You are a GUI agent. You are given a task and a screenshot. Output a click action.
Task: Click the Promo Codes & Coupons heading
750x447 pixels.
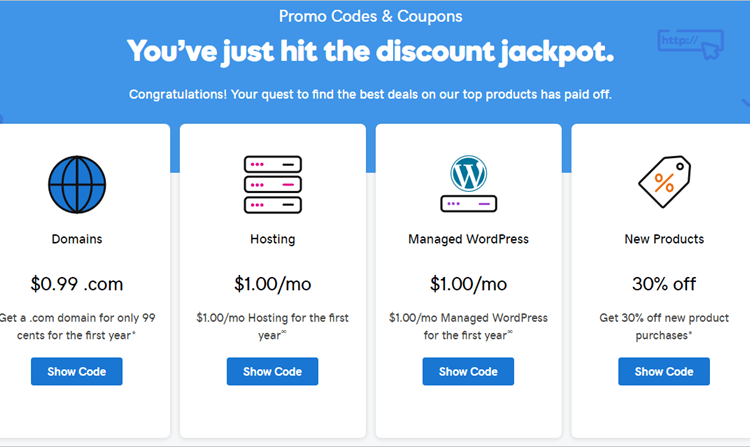tap(371, 16)
